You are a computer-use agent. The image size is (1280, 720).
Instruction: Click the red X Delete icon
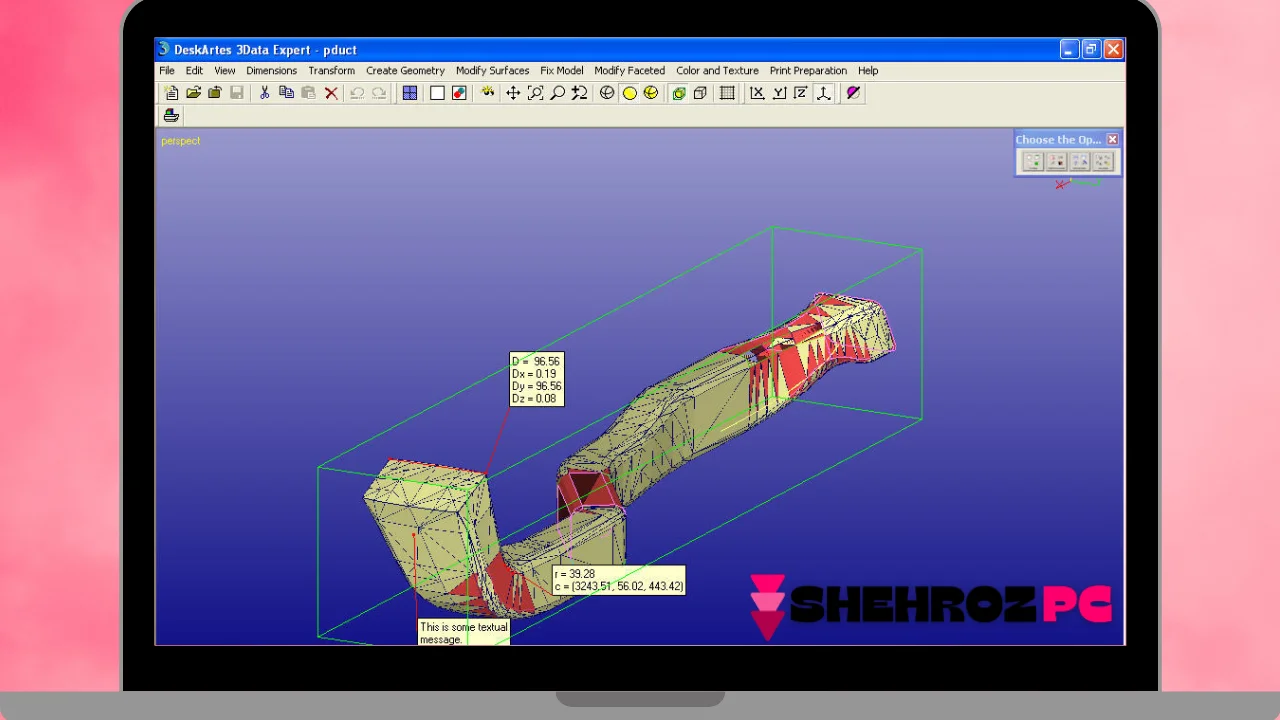click(331, 93)
